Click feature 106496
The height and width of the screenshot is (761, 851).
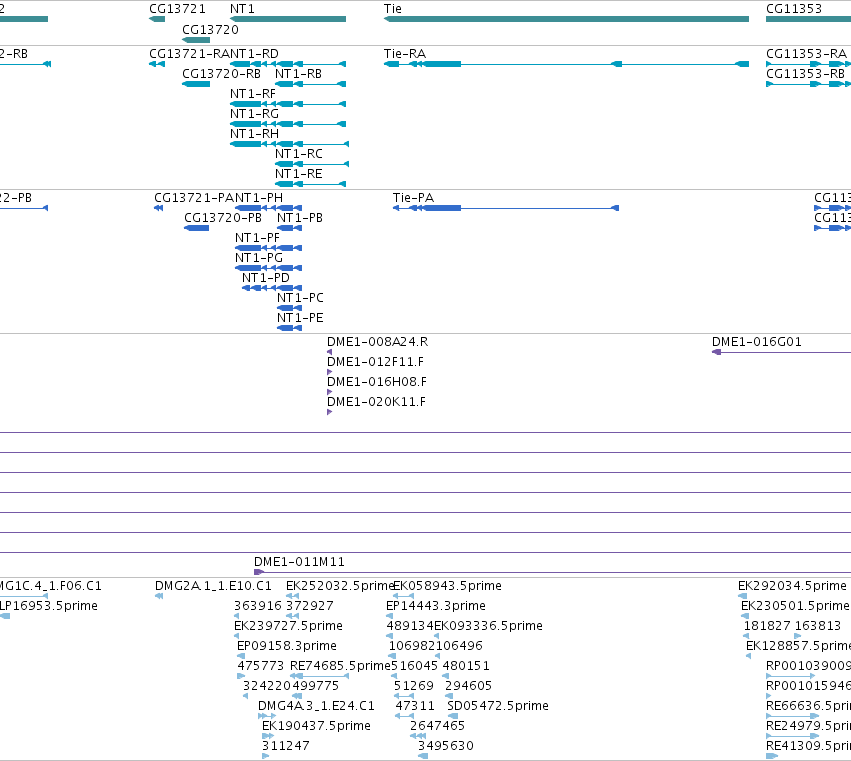pyautogui.click(x=437, y=656)
